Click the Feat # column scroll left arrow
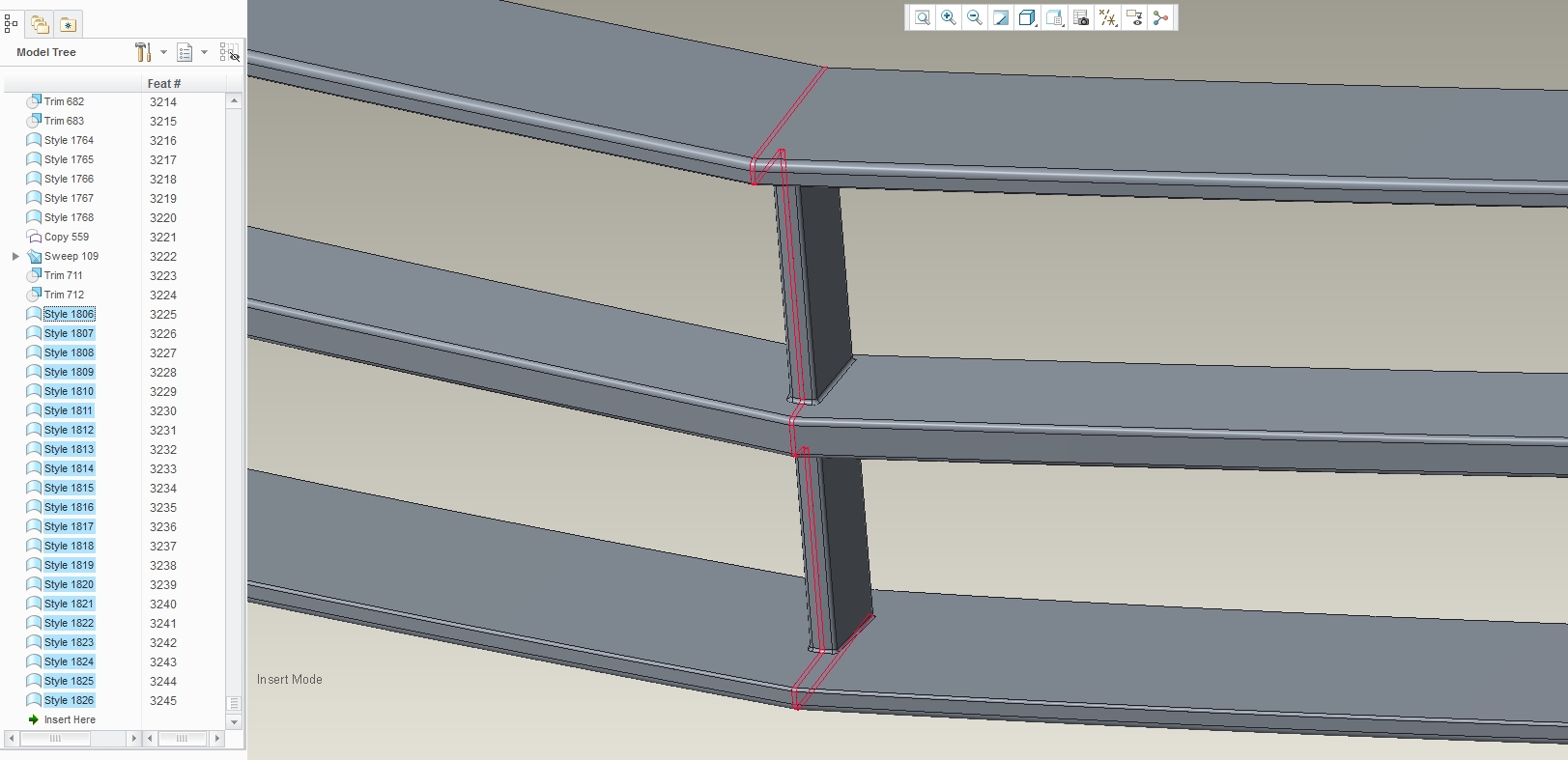The width and height of the screenshot is (1568, 760). (x=150, y=738)
